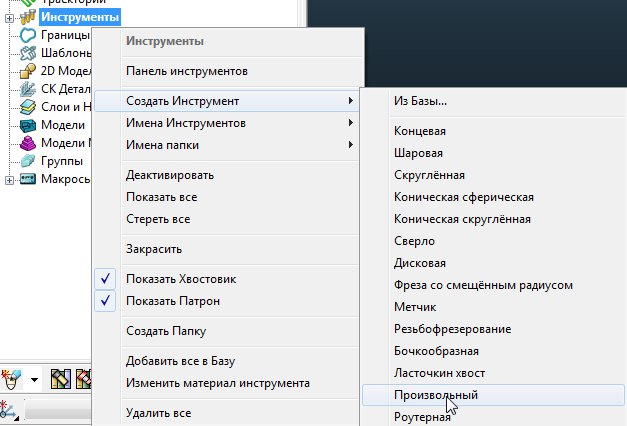Click the Шаблоны pattern icon
Screen dimensions: 627x426
click(28, 53)
